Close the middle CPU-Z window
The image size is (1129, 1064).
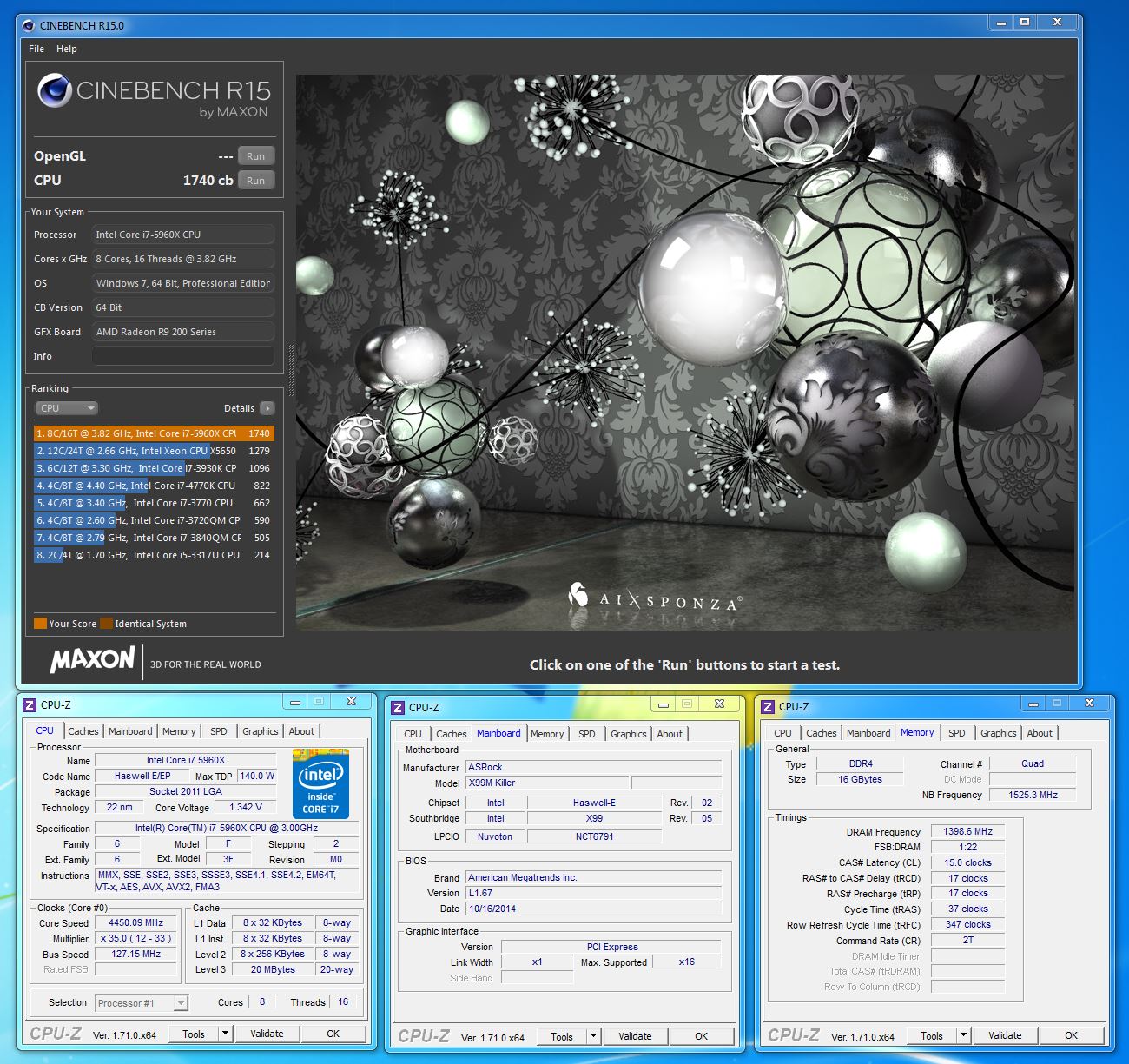click(719, 704)
